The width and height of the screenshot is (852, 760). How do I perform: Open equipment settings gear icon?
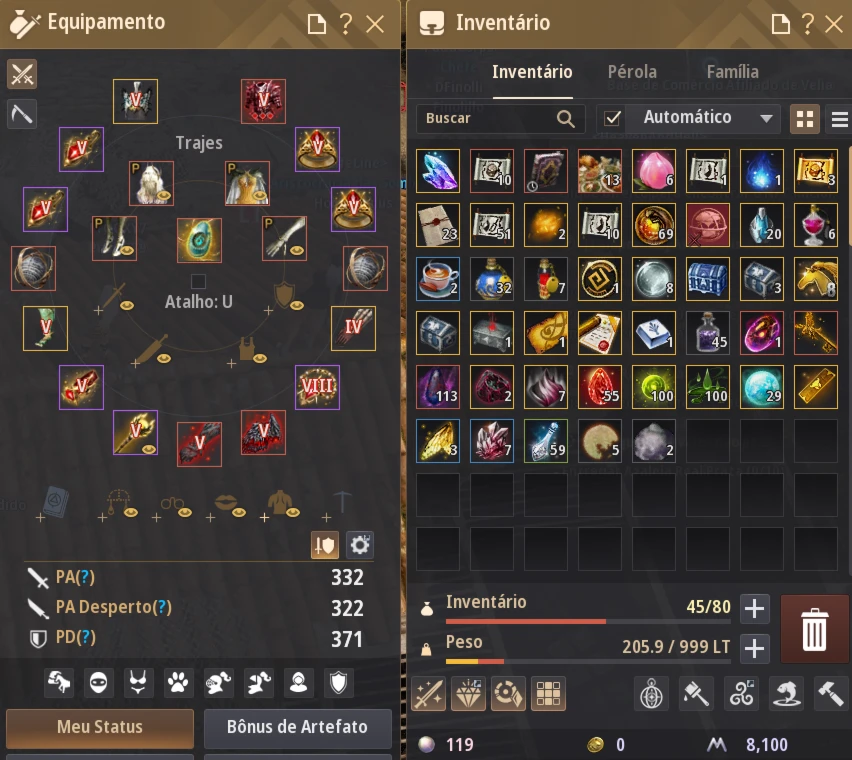tap(360, 545)
